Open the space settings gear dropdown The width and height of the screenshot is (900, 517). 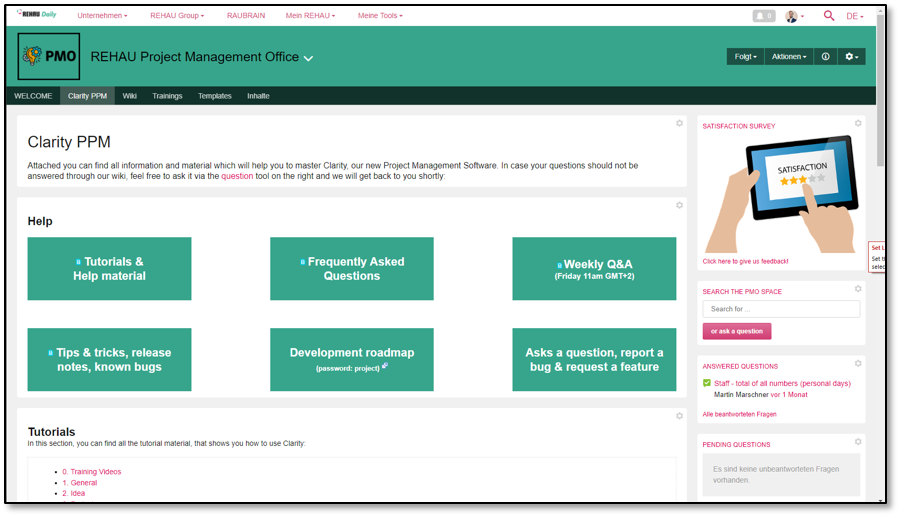[851, 56]
